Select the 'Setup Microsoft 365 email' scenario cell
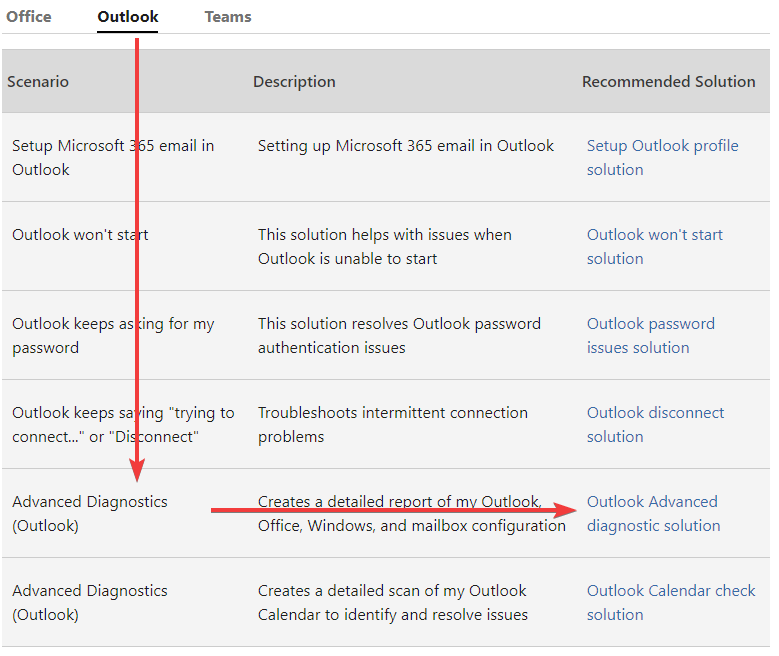The image size is (779, 656). pos(112,158)
